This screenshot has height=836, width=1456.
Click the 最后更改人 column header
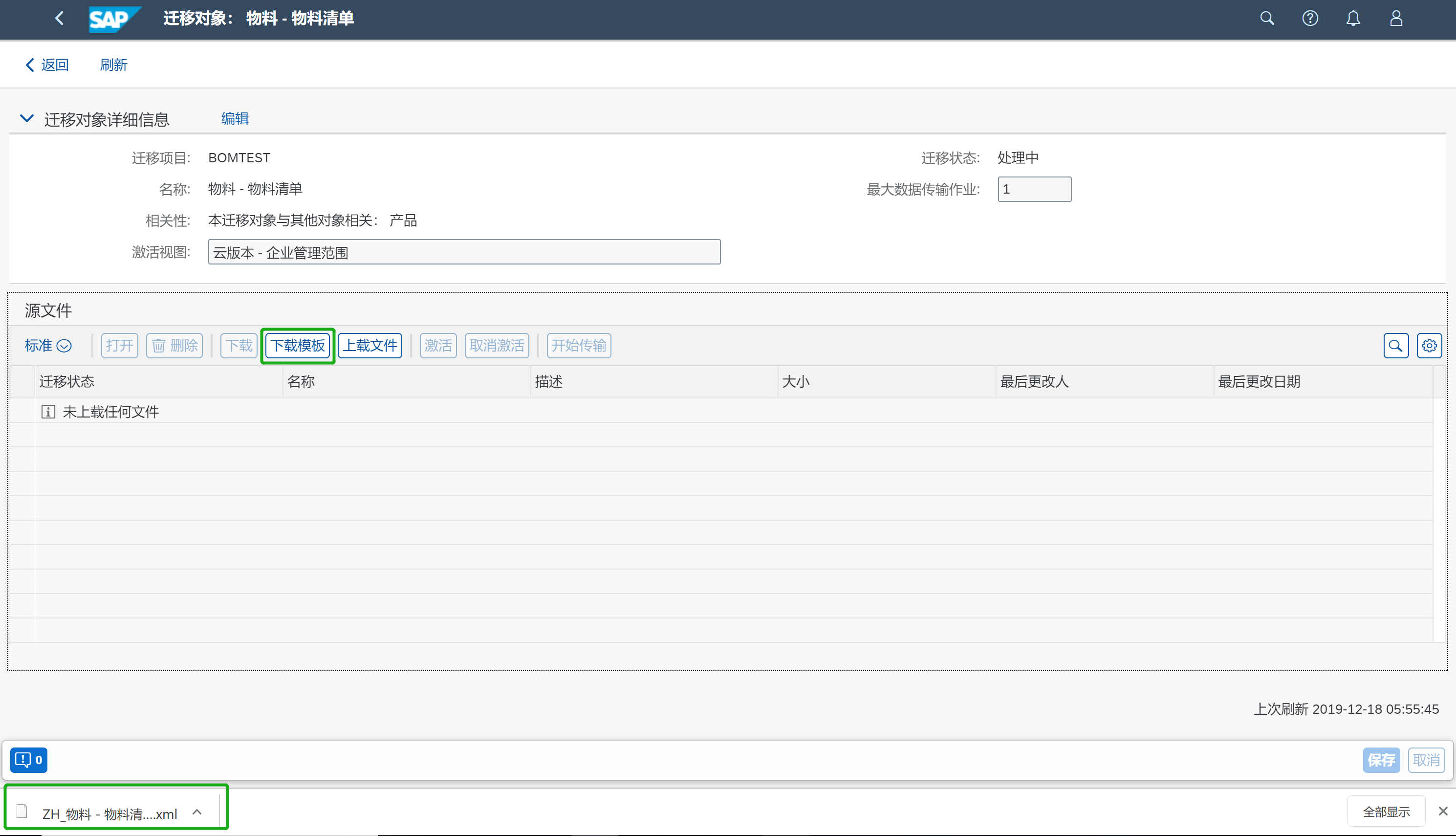click(1105, 382)
